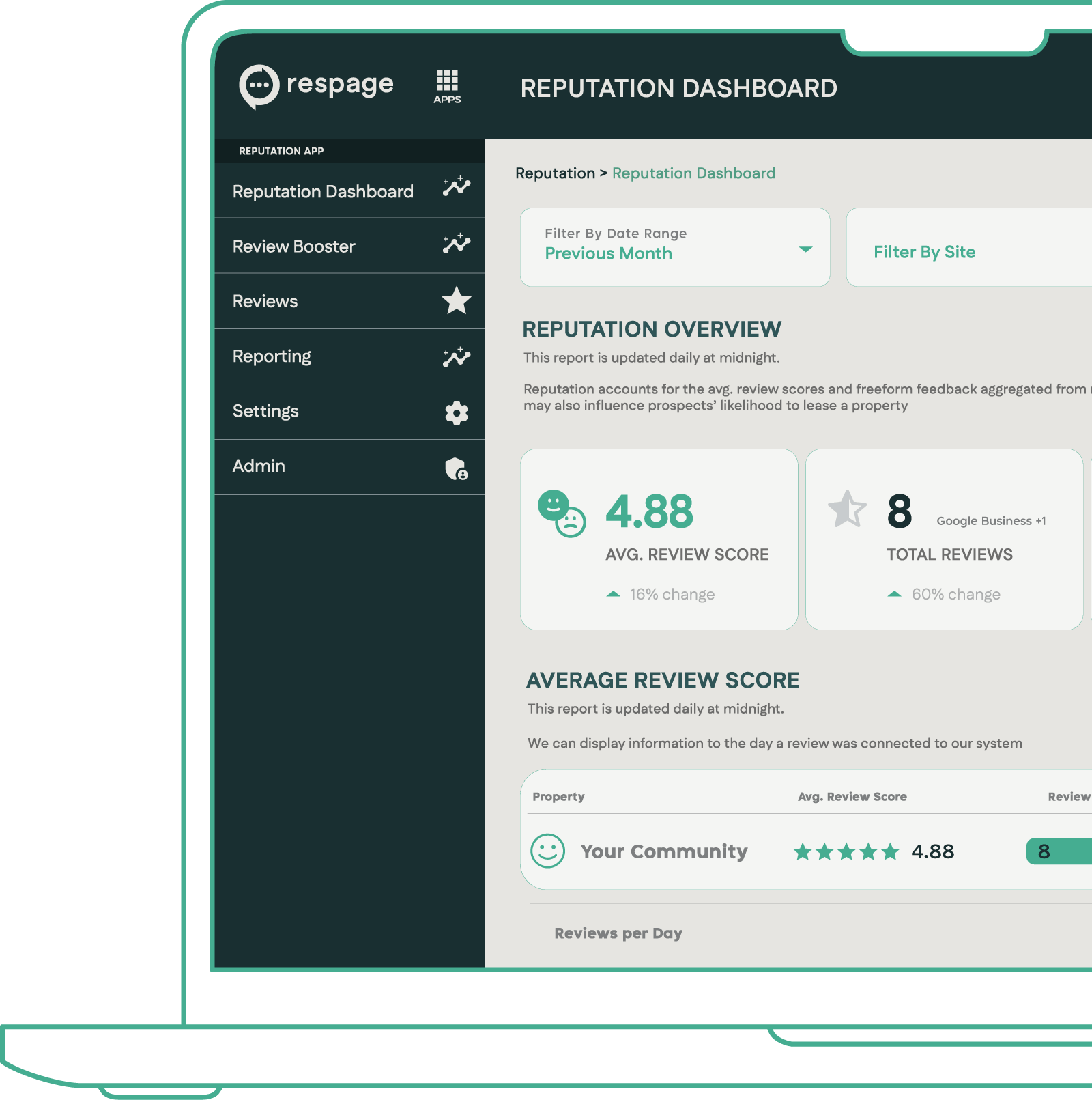Click the Reviews per Day heading
This screenshot has height=1100, width=1092.
[x=618, y=933]
